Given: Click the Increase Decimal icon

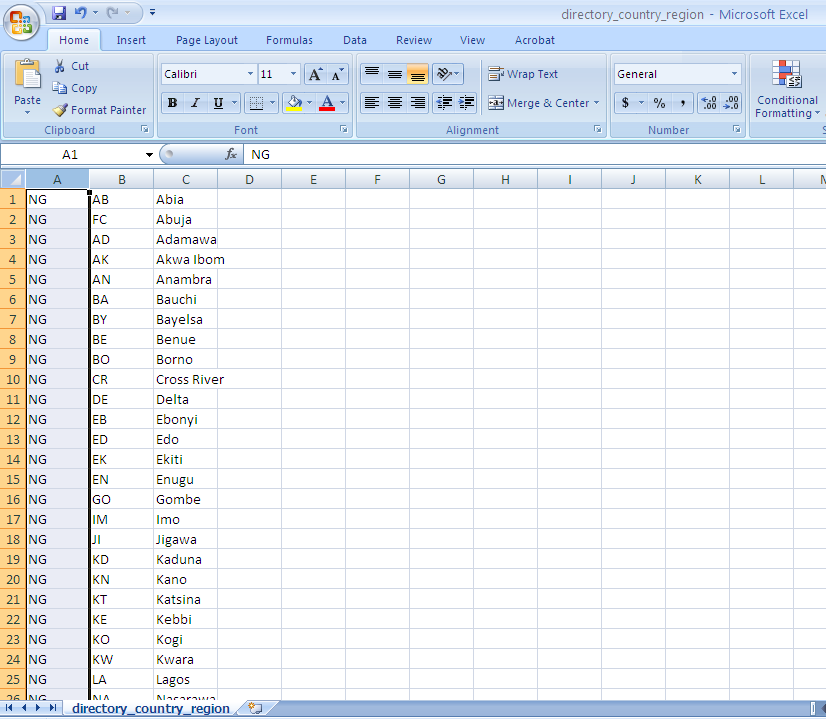Looking at the screenshot, I should (x=708, y=103).
